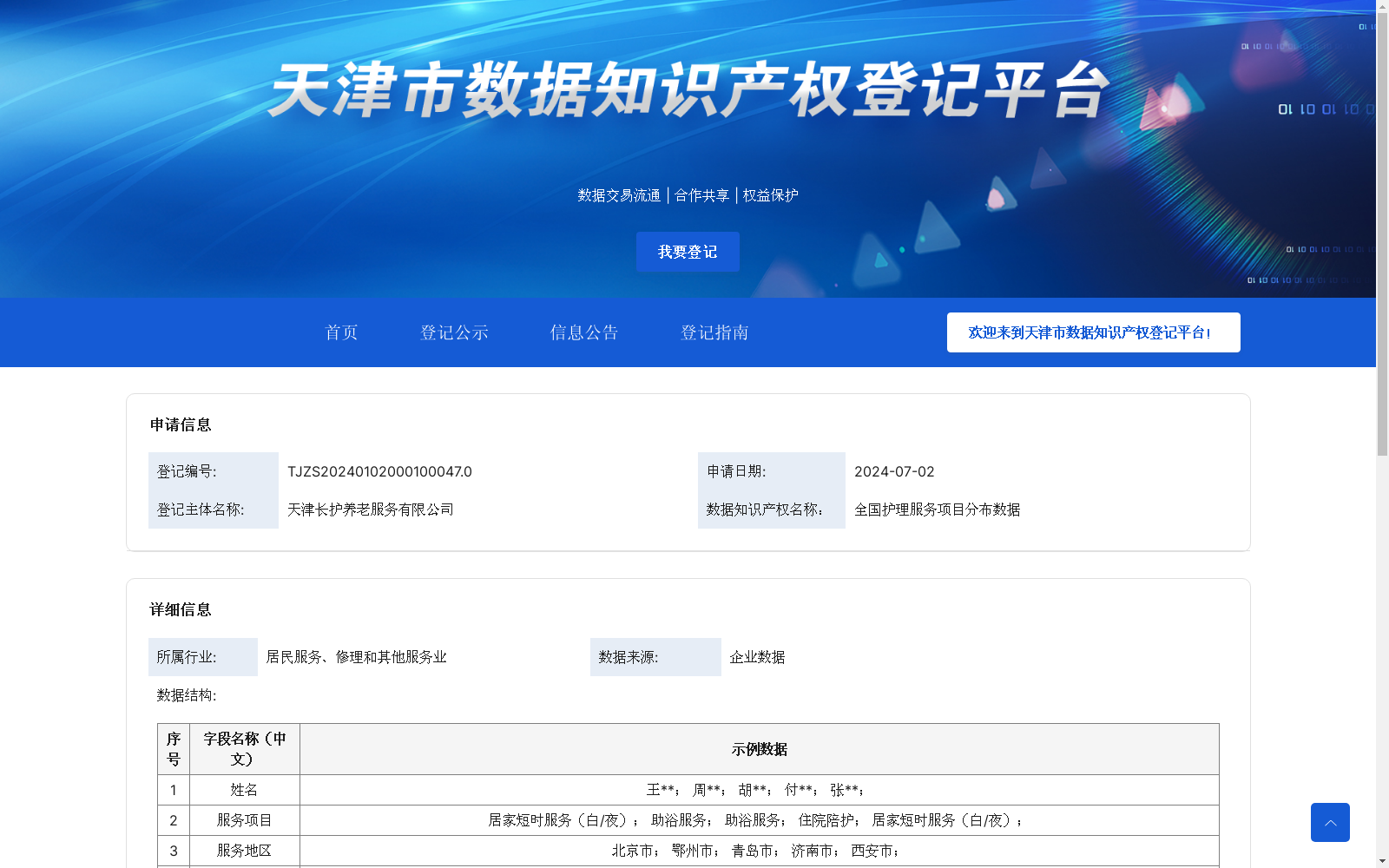Image resolution: width=1389 pixels, height=868 pixels.
Task: Open the 首页 navigation tab
Action: pos(341,332)
